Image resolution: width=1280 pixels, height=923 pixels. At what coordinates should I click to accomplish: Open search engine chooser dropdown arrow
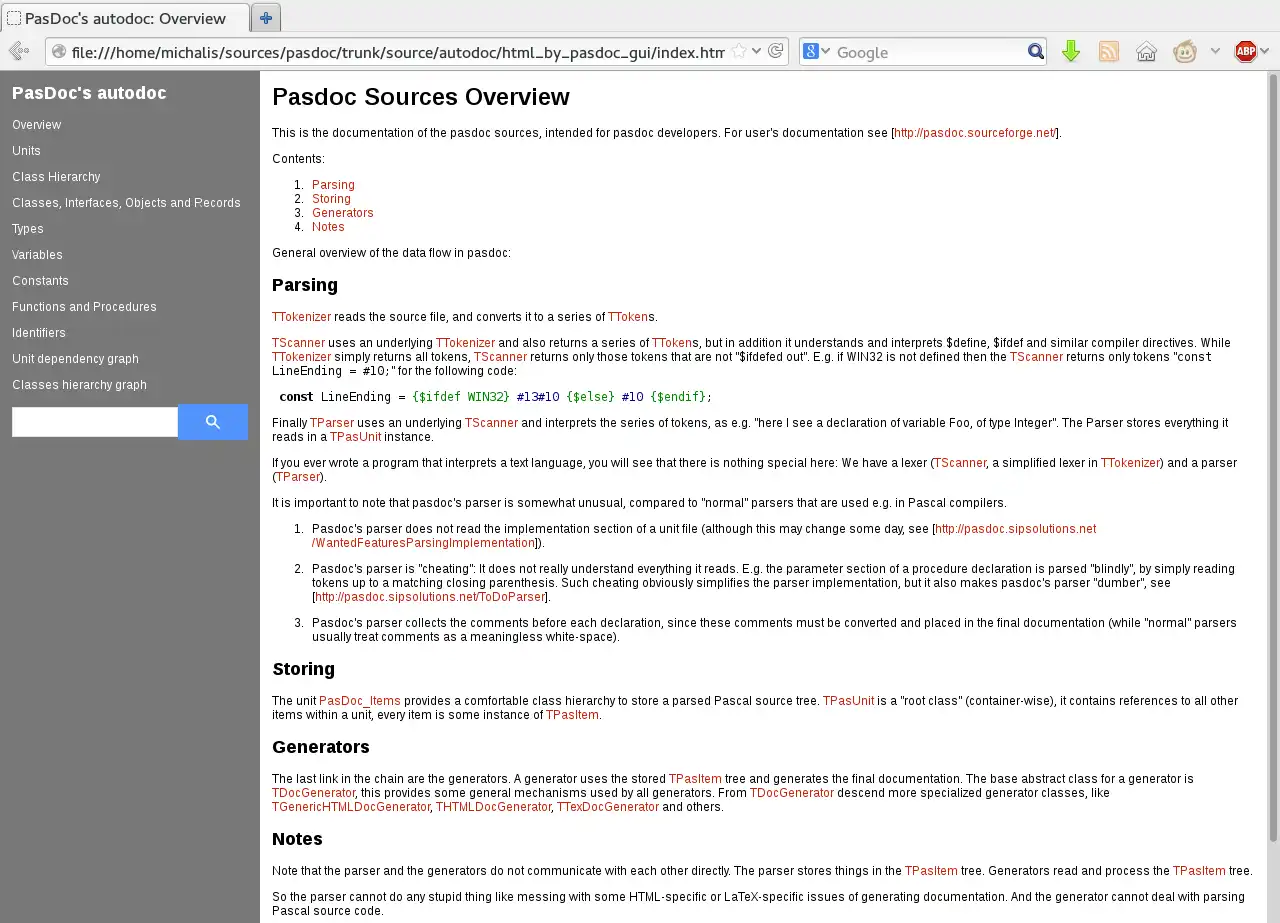pos(826,52)
